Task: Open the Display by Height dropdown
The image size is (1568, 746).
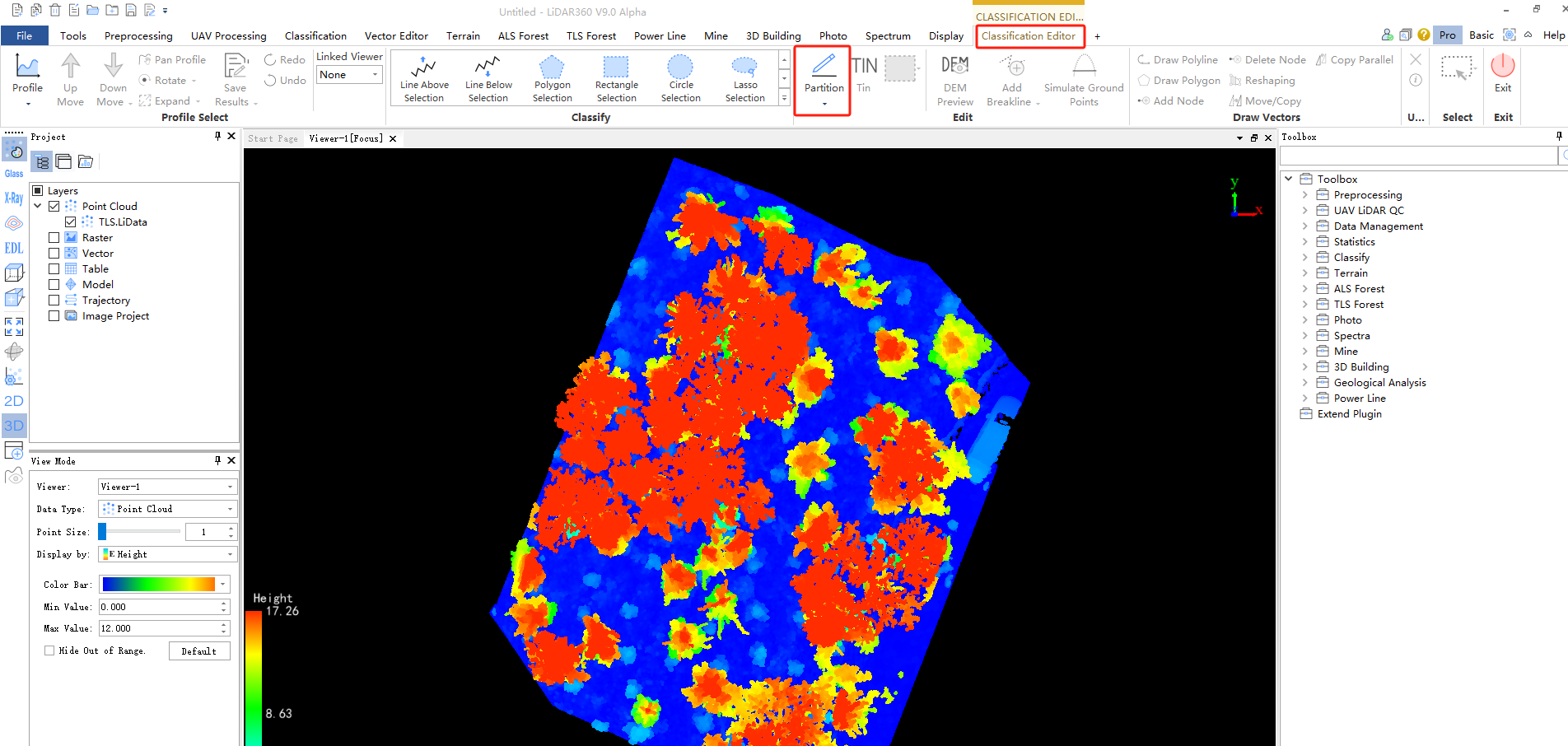Action: click(167, 554)
